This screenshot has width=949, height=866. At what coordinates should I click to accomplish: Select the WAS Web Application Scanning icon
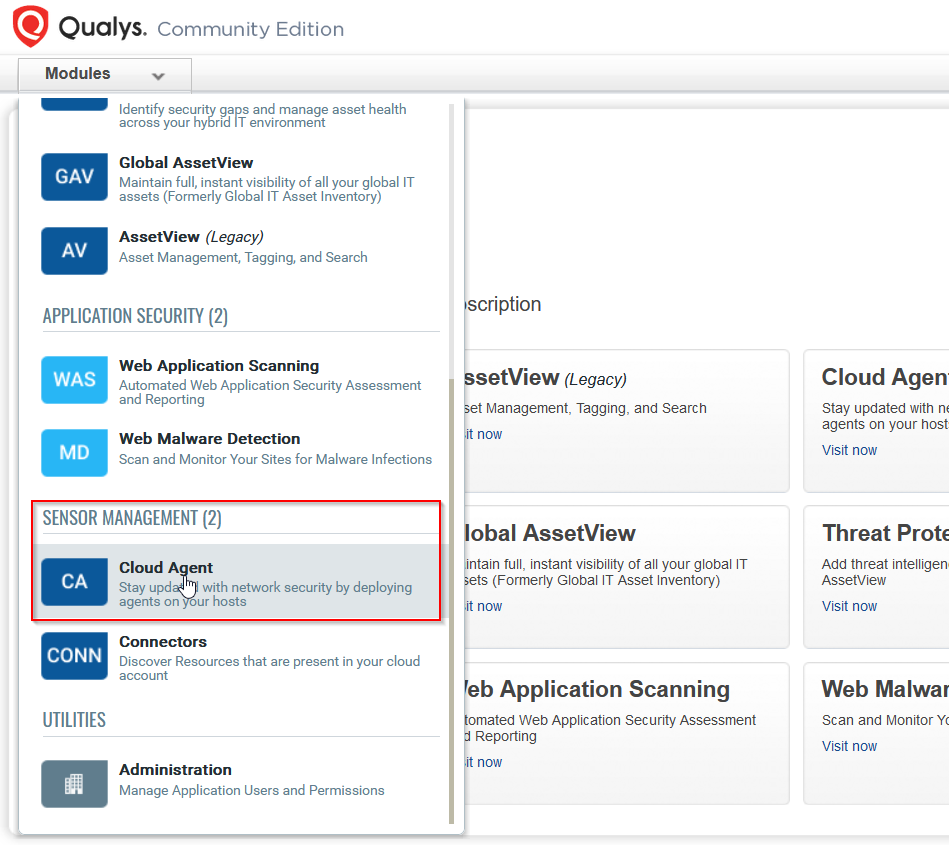coord(74,380)
